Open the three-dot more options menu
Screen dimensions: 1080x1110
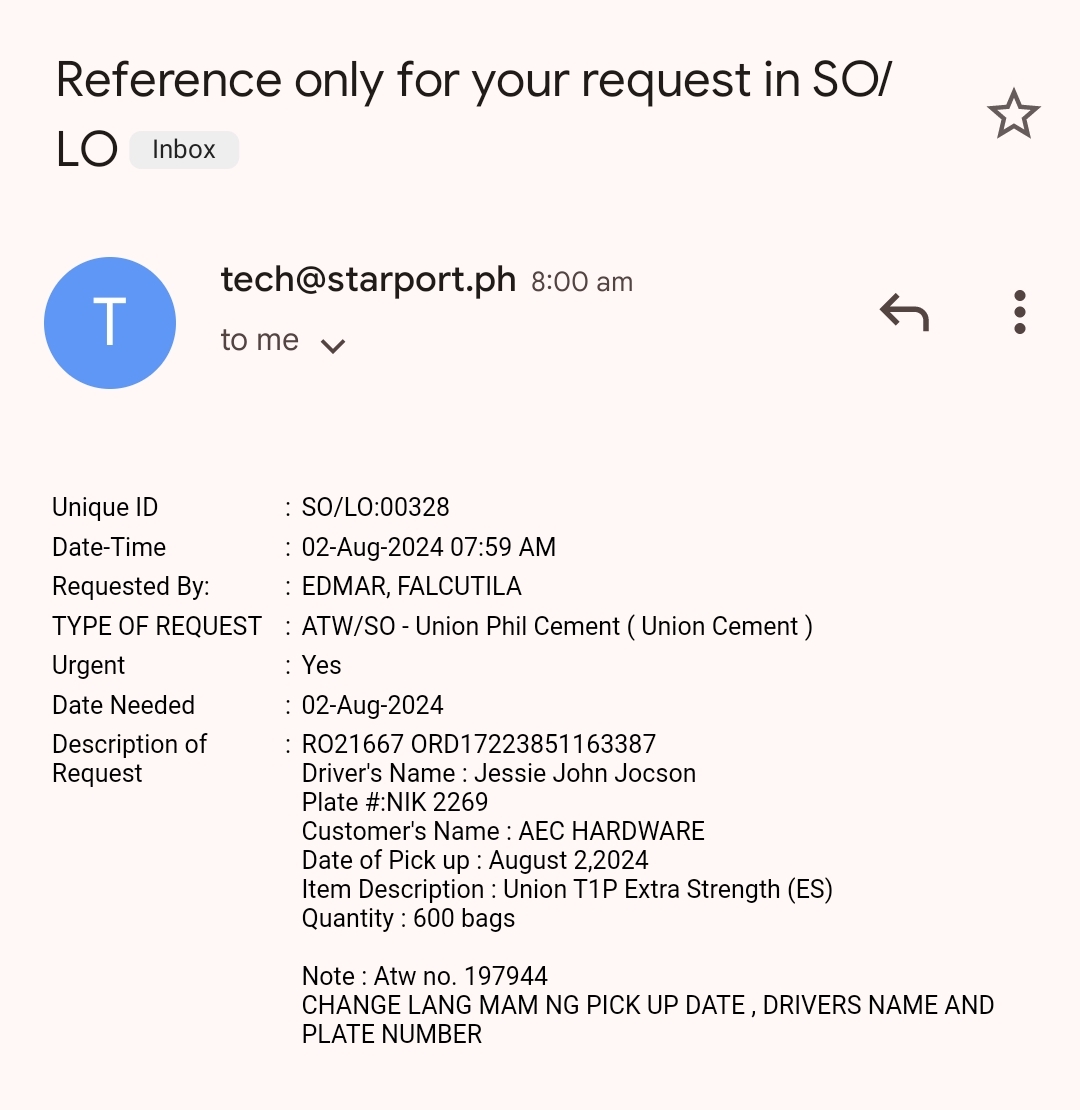coord(1019,313)
